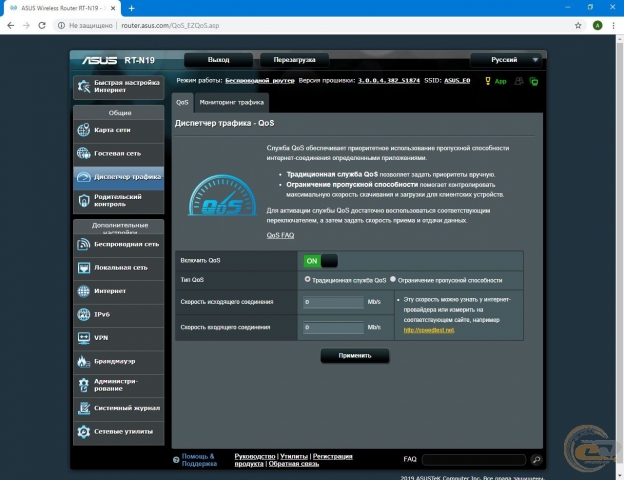Click the browser address bar URL

pos(170,25)
